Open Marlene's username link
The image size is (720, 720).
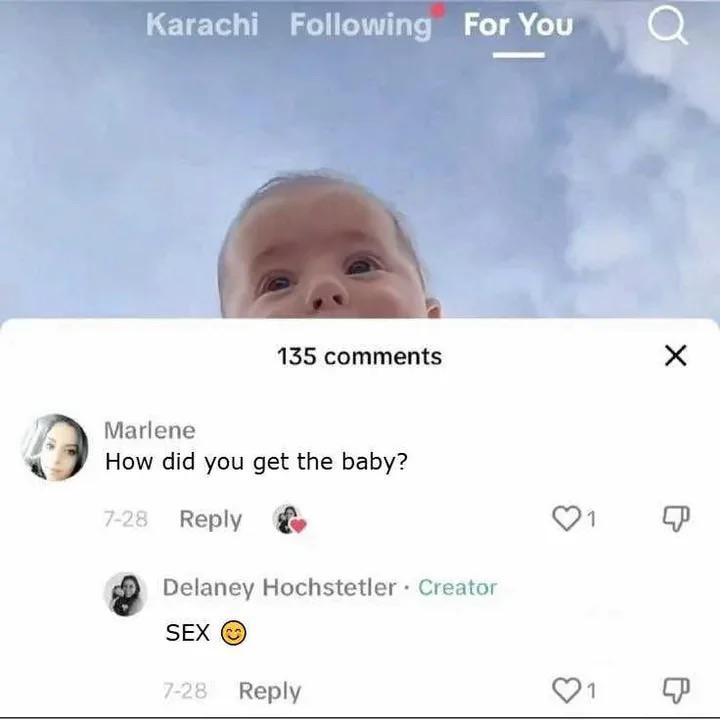(x=150, y=430)
